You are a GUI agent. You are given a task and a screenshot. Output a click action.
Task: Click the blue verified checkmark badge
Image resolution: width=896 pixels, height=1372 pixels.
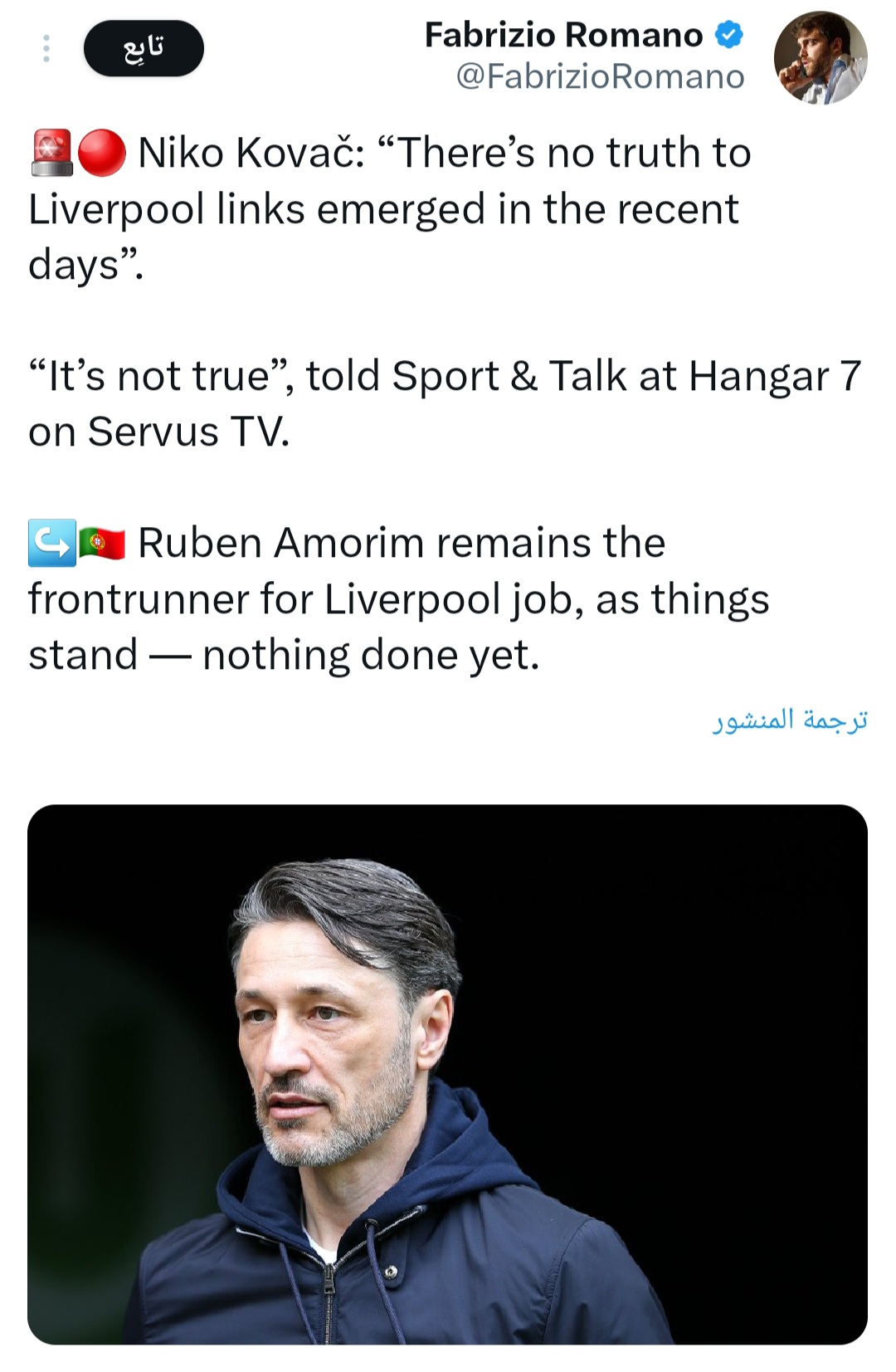(x=728, y=35)
